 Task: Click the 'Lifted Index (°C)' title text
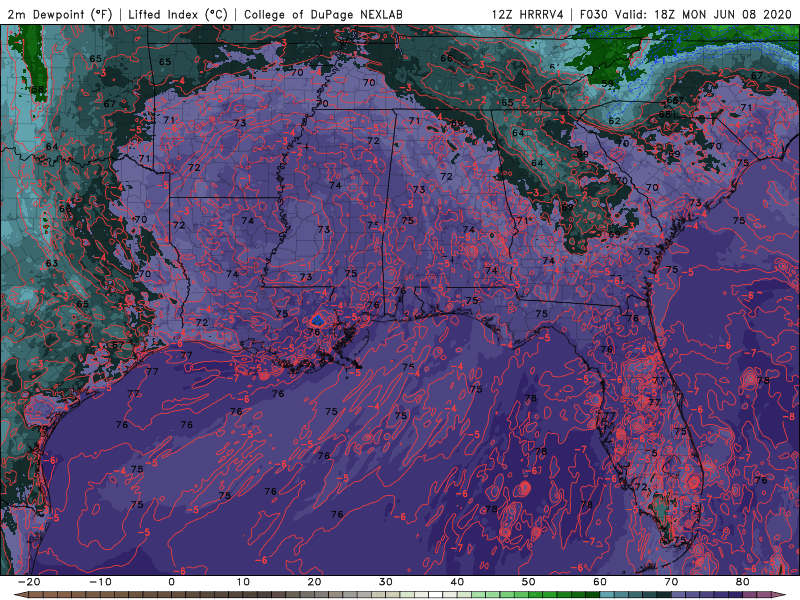click(x=178, y=14)
